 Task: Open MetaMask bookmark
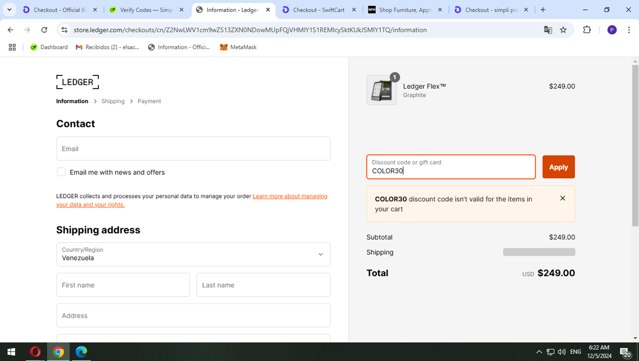tap(238, 47)
